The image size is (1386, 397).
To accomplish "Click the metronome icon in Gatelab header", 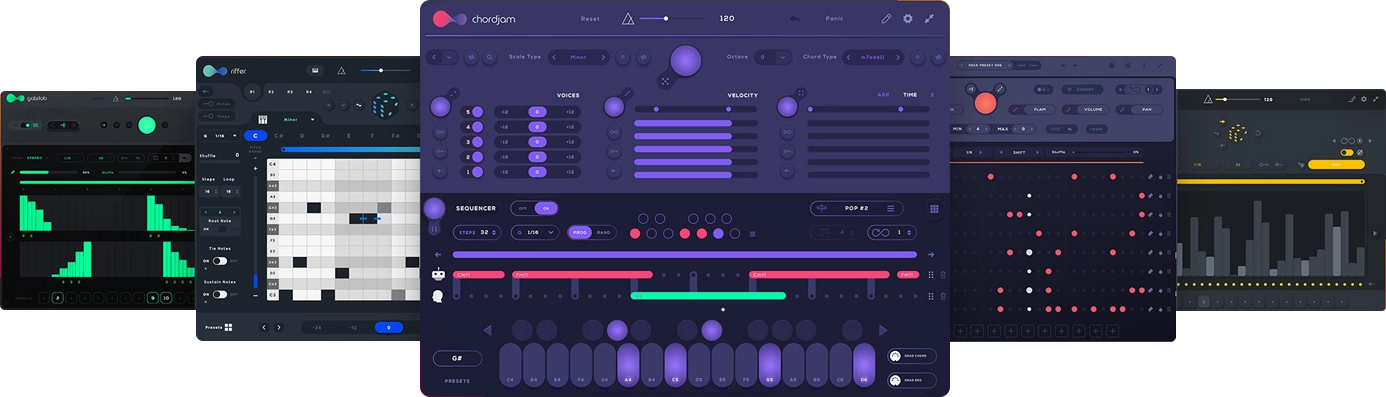I will [x=115, y=99].
